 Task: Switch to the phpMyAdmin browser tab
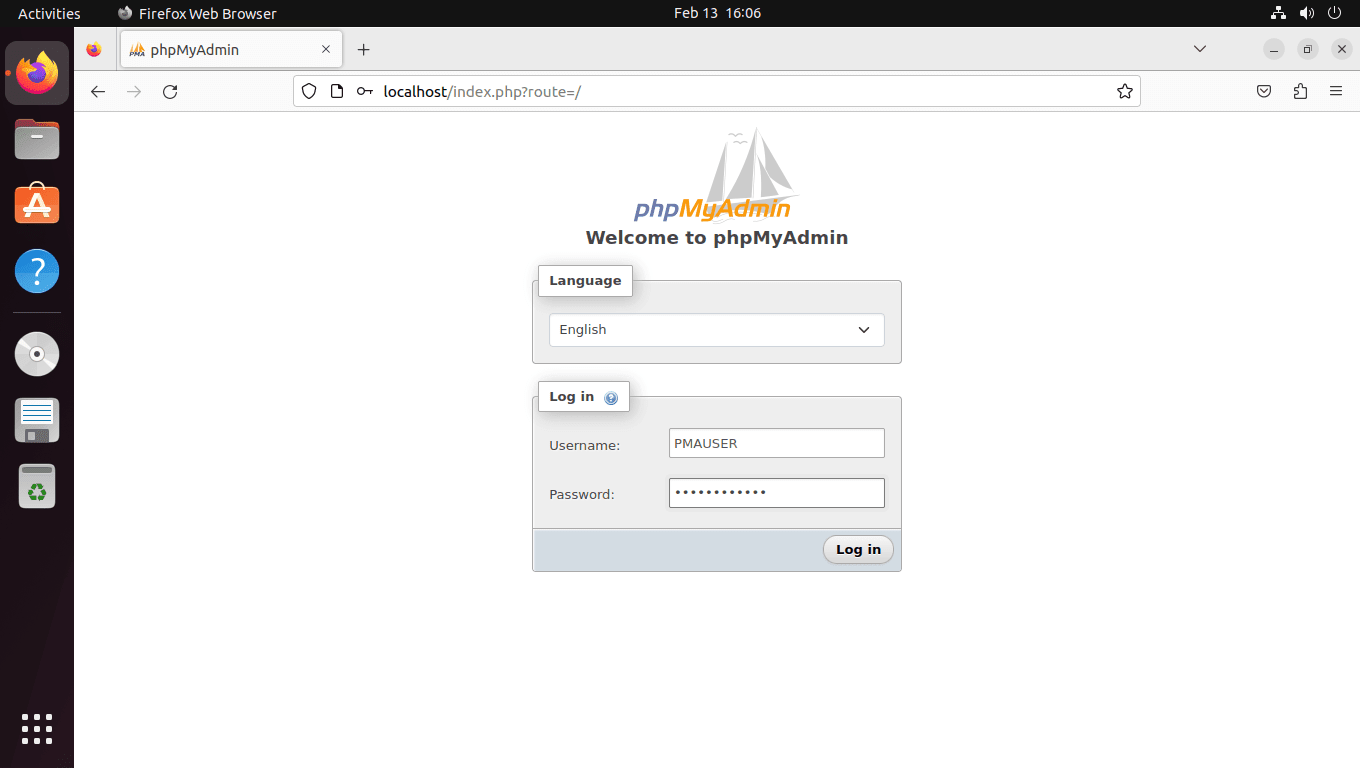pos(220,49)
